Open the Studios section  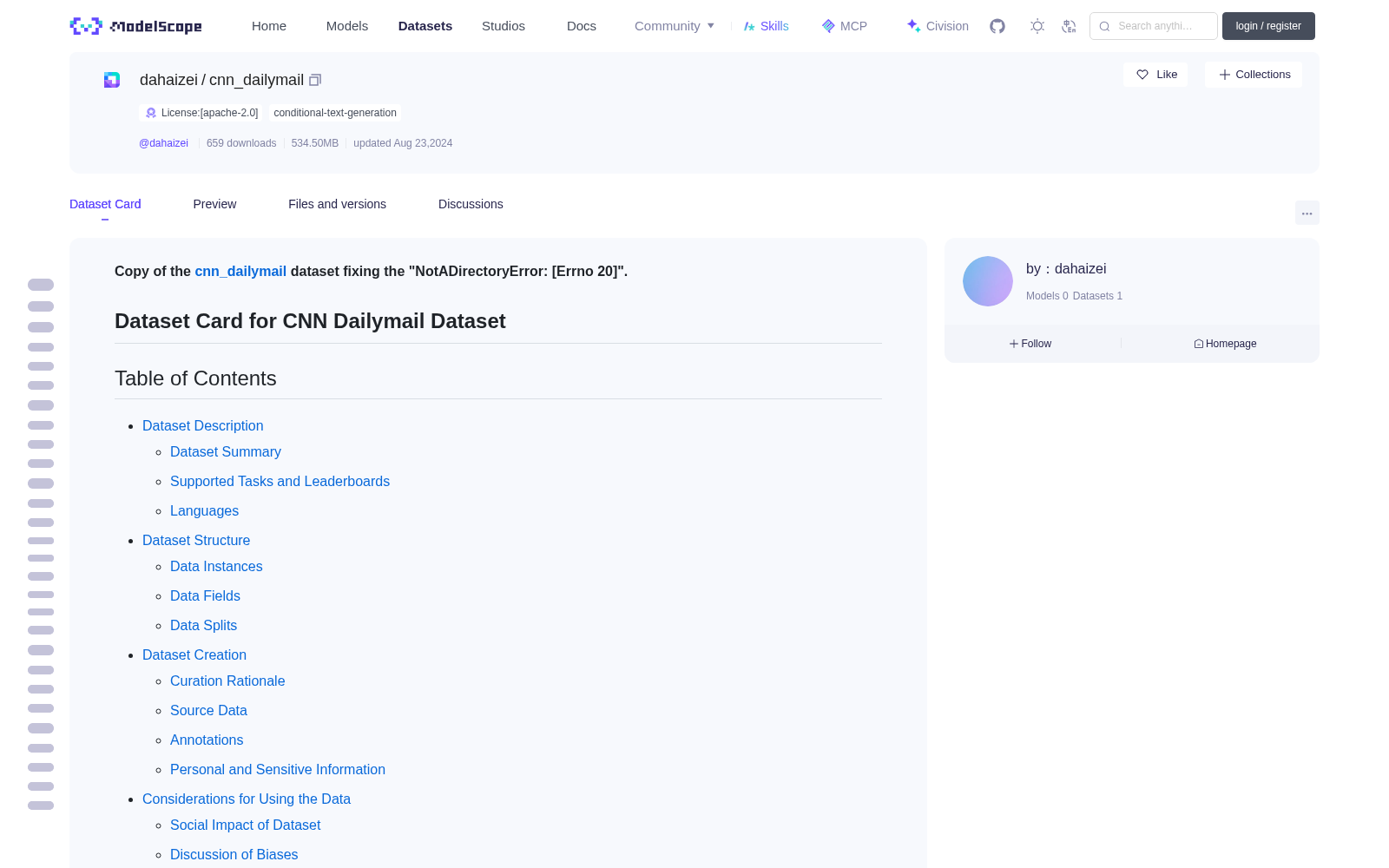(504, 26)
